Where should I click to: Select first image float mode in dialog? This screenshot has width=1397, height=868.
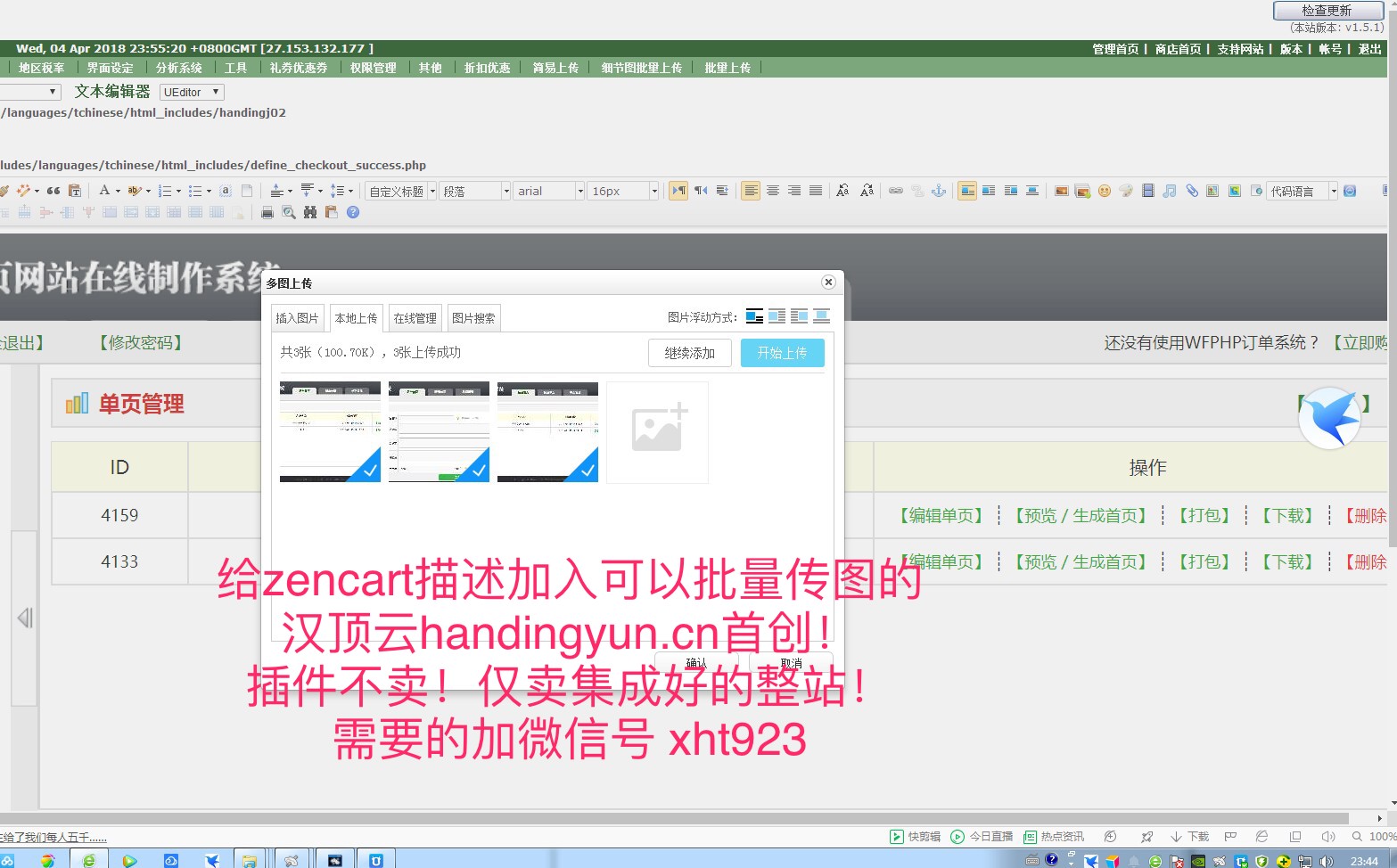tap(754, 316)
